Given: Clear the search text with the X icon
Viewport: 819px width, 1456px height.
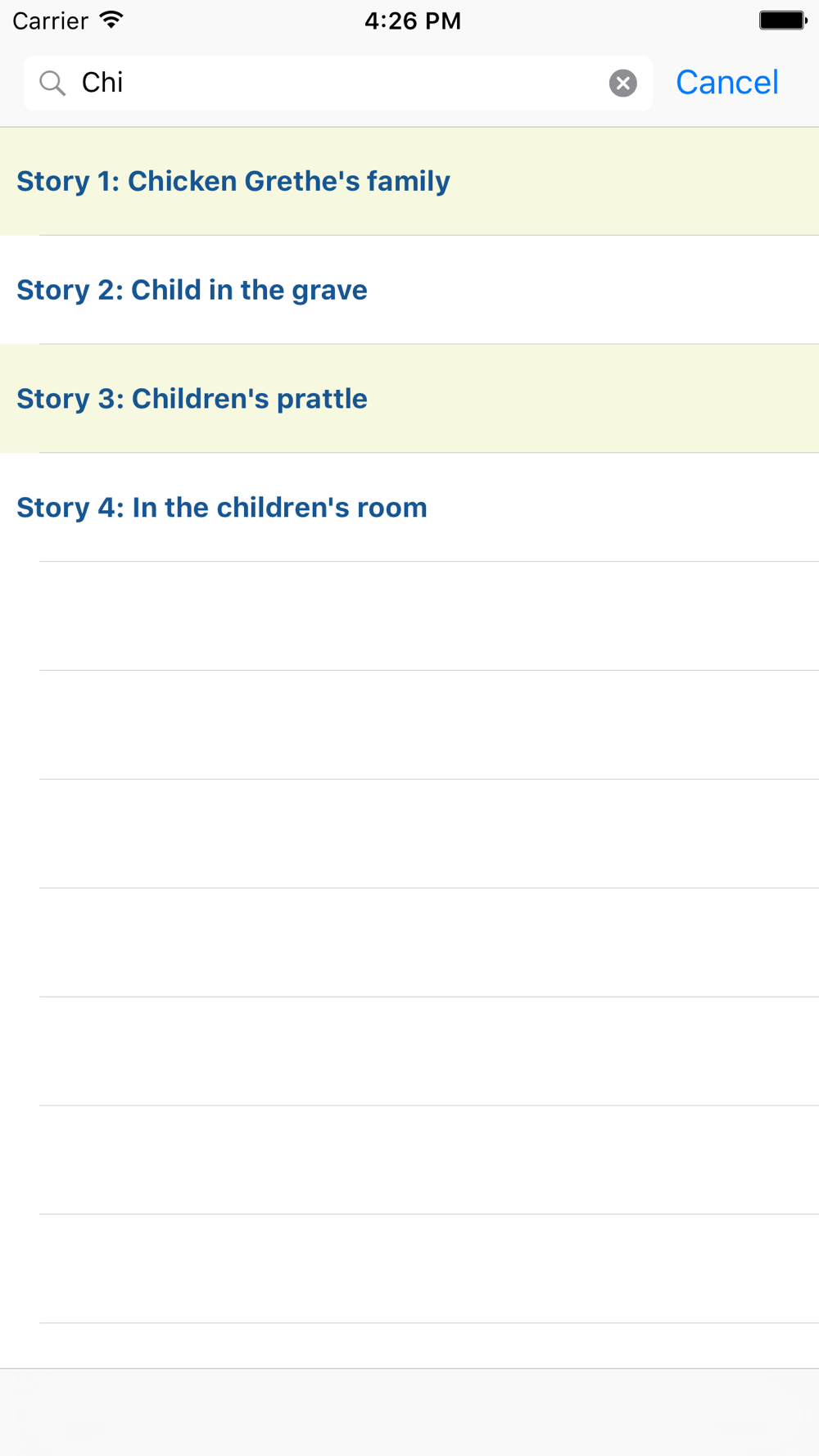Looking at the screenshot, I should coord(622,83).
